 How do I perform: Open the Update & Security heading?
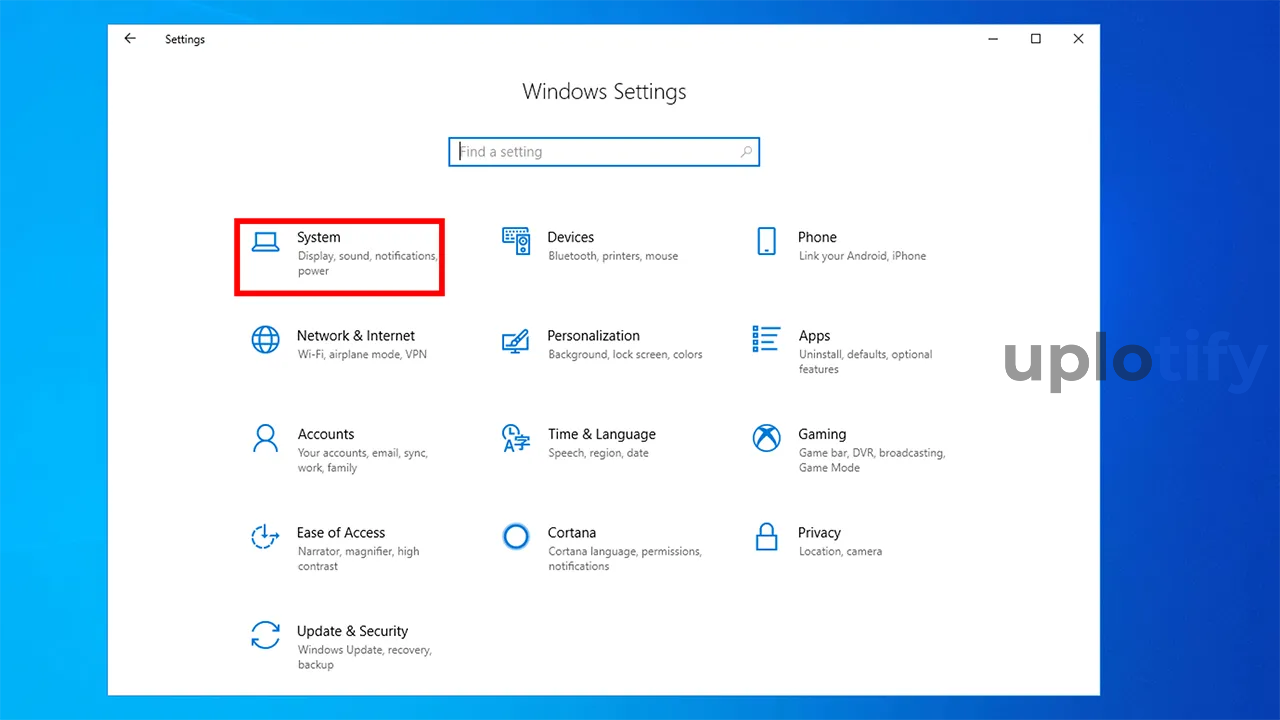click(x=353, y=631)
